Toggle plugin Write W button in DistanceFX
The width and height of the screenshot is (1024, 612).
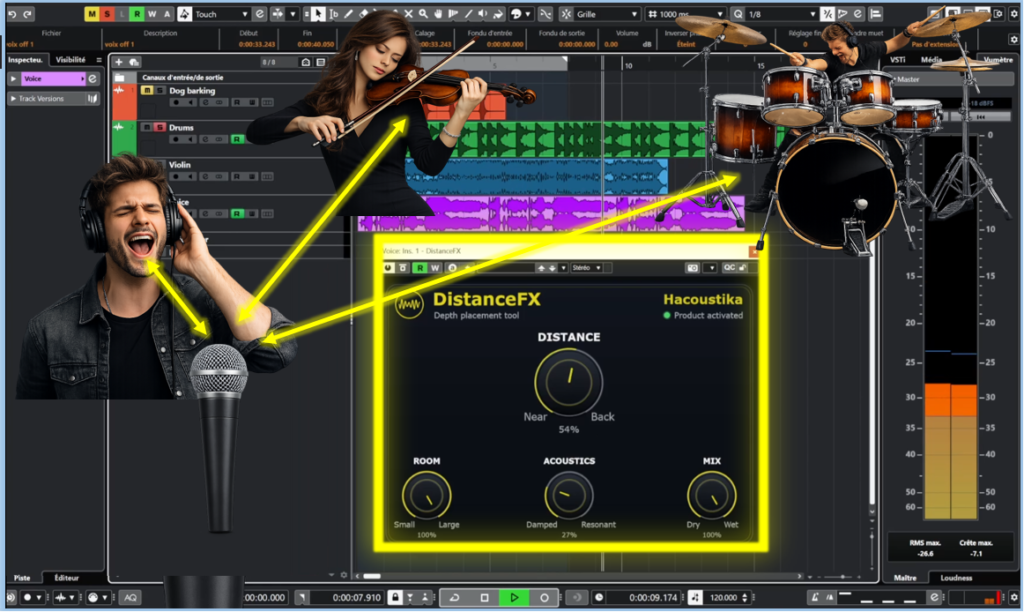click(x=435, y=268)
